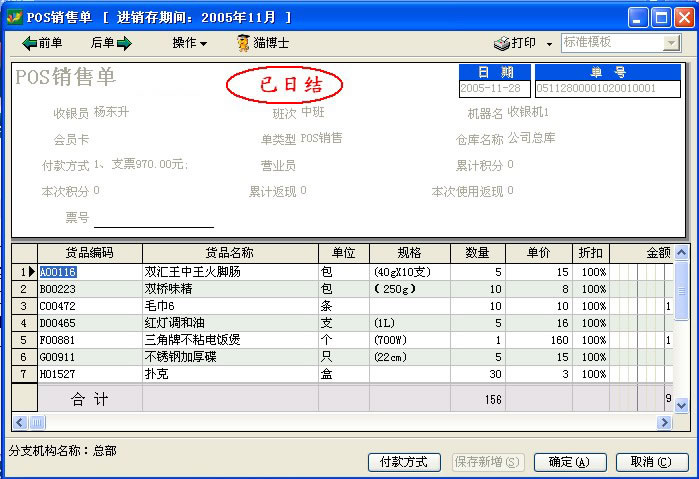Expand the print options arrow next to 打印

click(549, 44)
